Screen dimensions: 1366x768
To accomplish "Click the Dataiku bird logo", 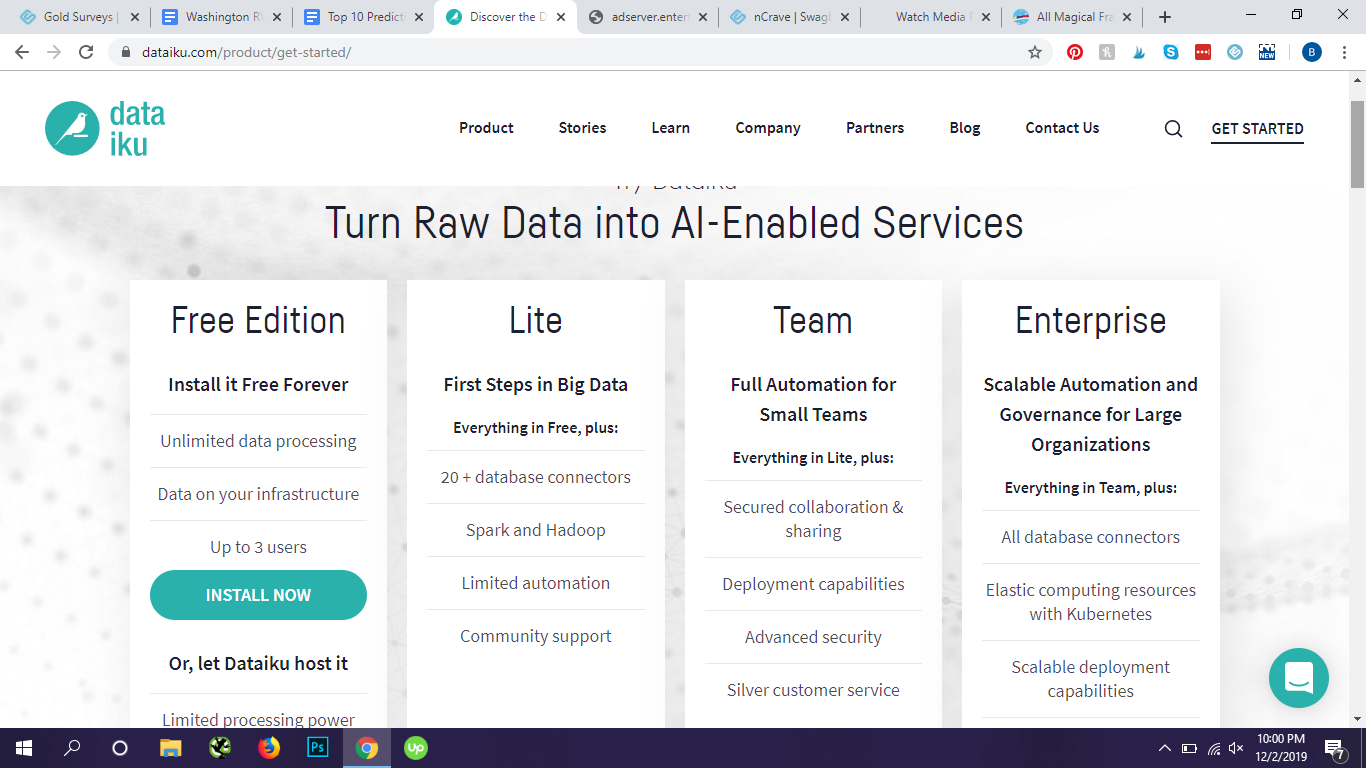I will coord(105,128).
